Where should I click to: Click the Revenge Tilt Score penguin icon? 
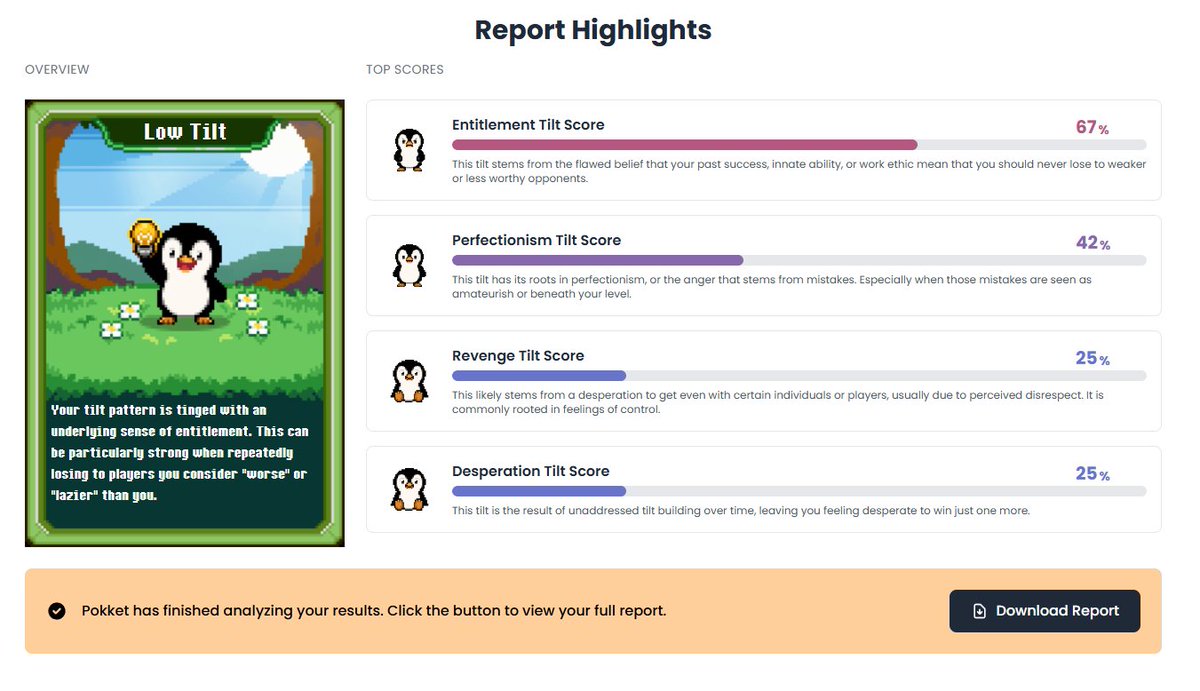coord(409,380)
